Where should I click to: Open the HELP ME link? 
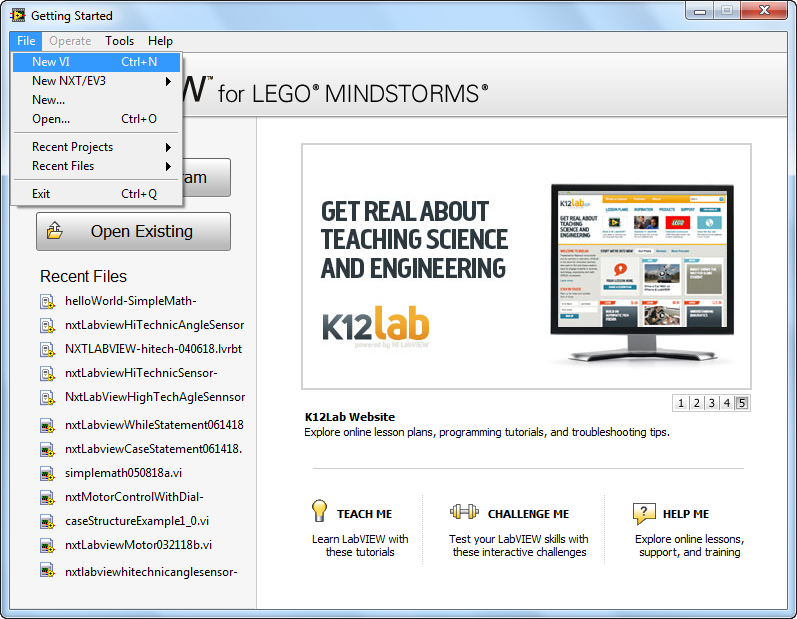point(686,514)
